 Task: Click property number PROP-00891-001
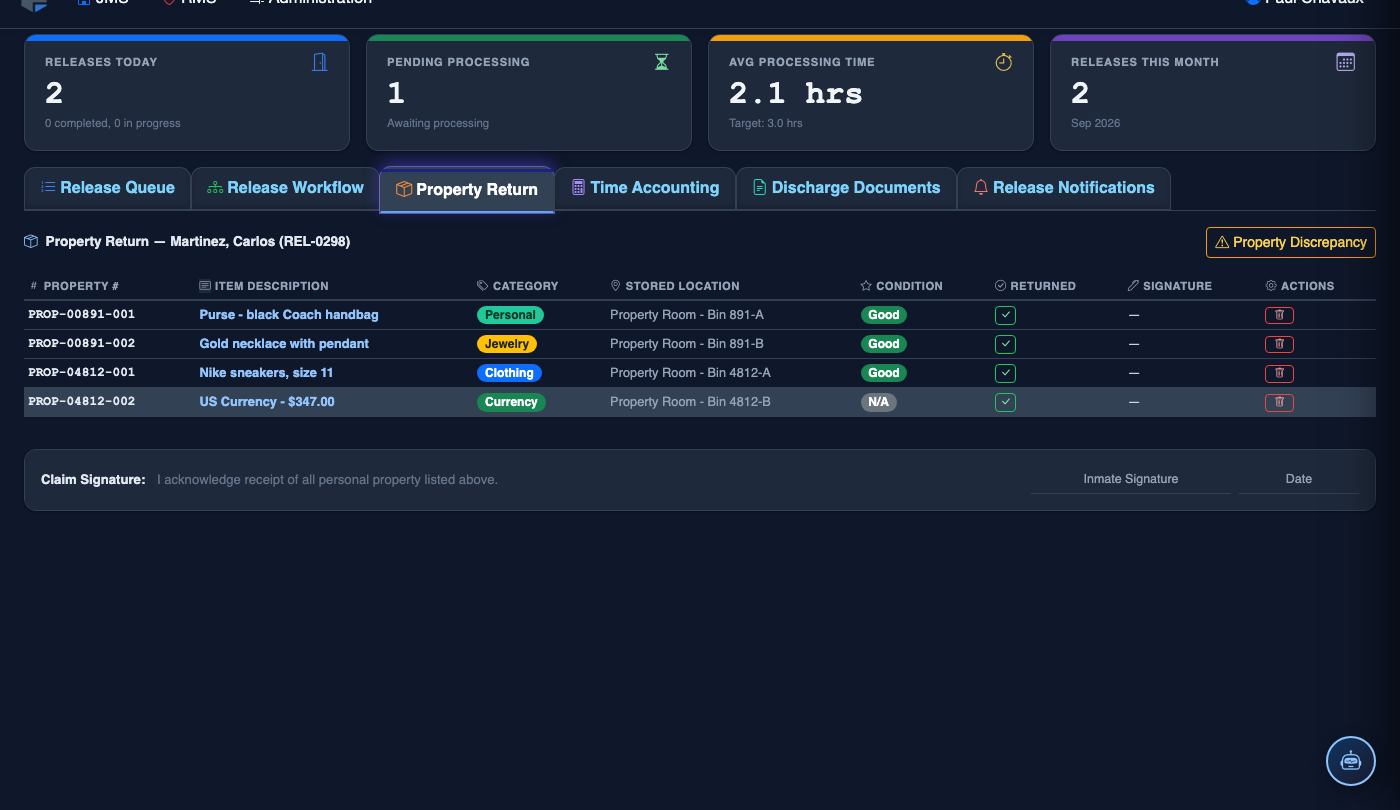pyautogui.click(x=81, y=315)
